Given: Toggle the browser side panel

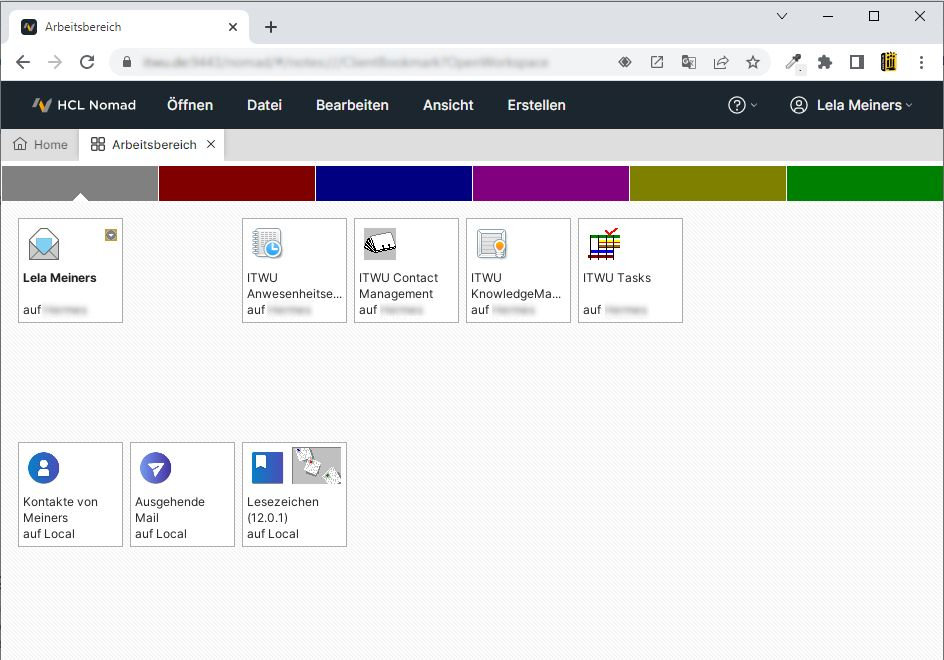Looking at the screenshot, I should [857, 62].
